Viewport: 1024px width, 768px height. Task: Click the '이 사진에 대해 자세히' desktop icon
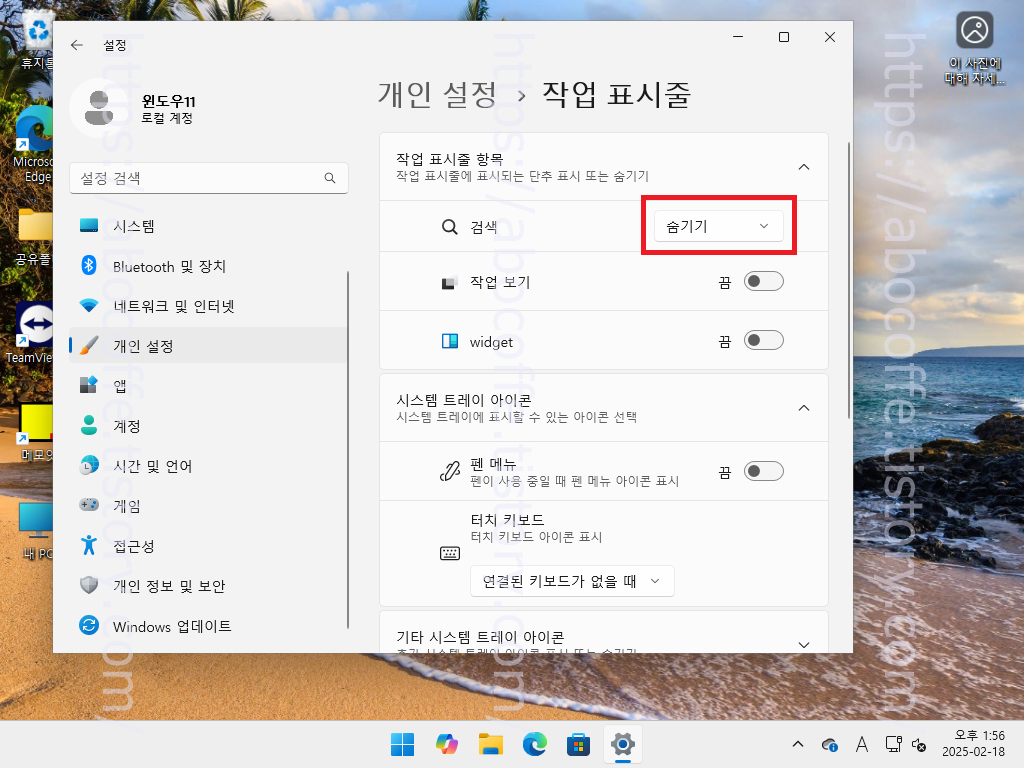pyautogui.click(x=974, y=48)
